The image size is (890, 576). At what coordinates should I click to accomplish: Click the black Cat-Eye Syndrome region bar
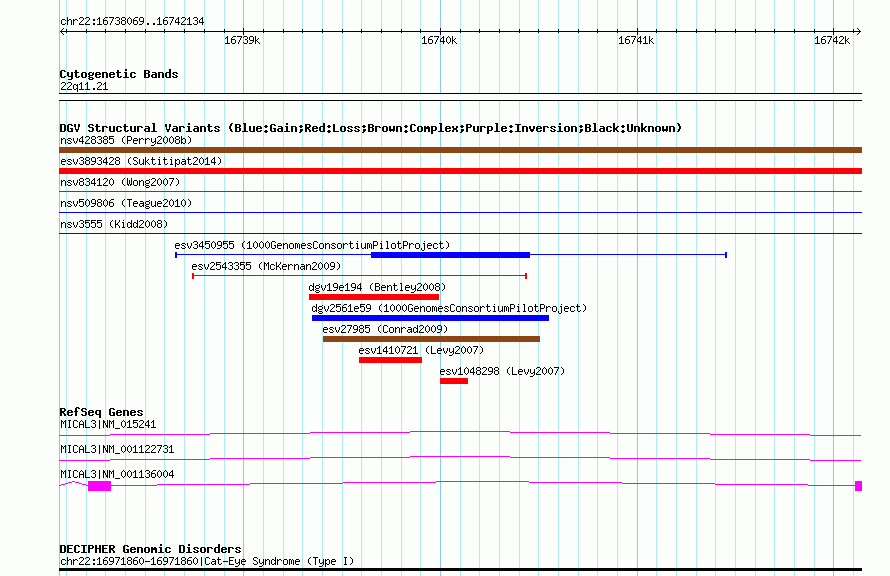[x=460, y=570]
